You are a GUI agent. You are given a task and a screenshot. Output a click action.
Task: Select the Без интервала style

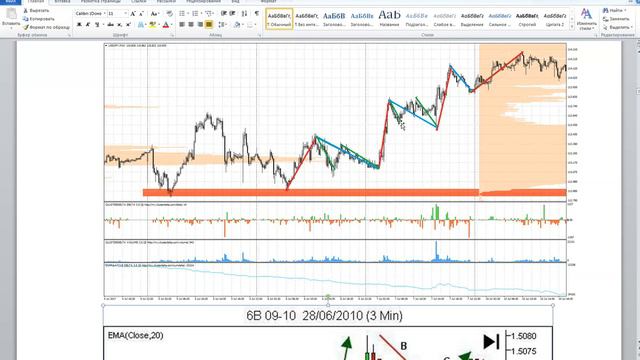click(x=307, y=19)
